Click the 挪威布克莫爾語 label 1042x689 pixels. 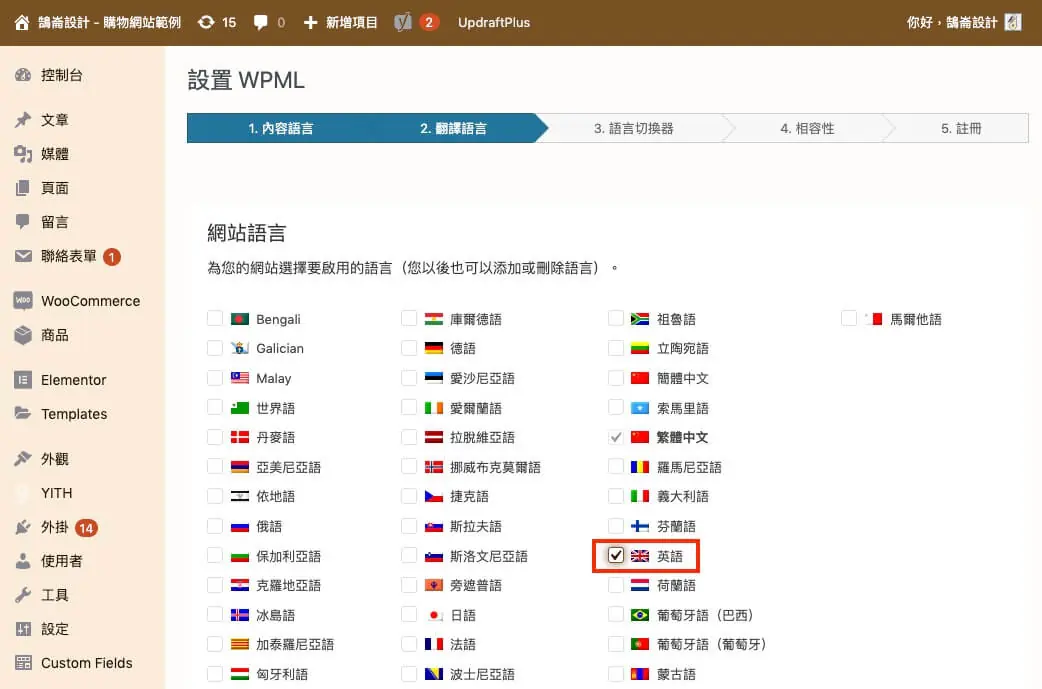coord(495,467)
